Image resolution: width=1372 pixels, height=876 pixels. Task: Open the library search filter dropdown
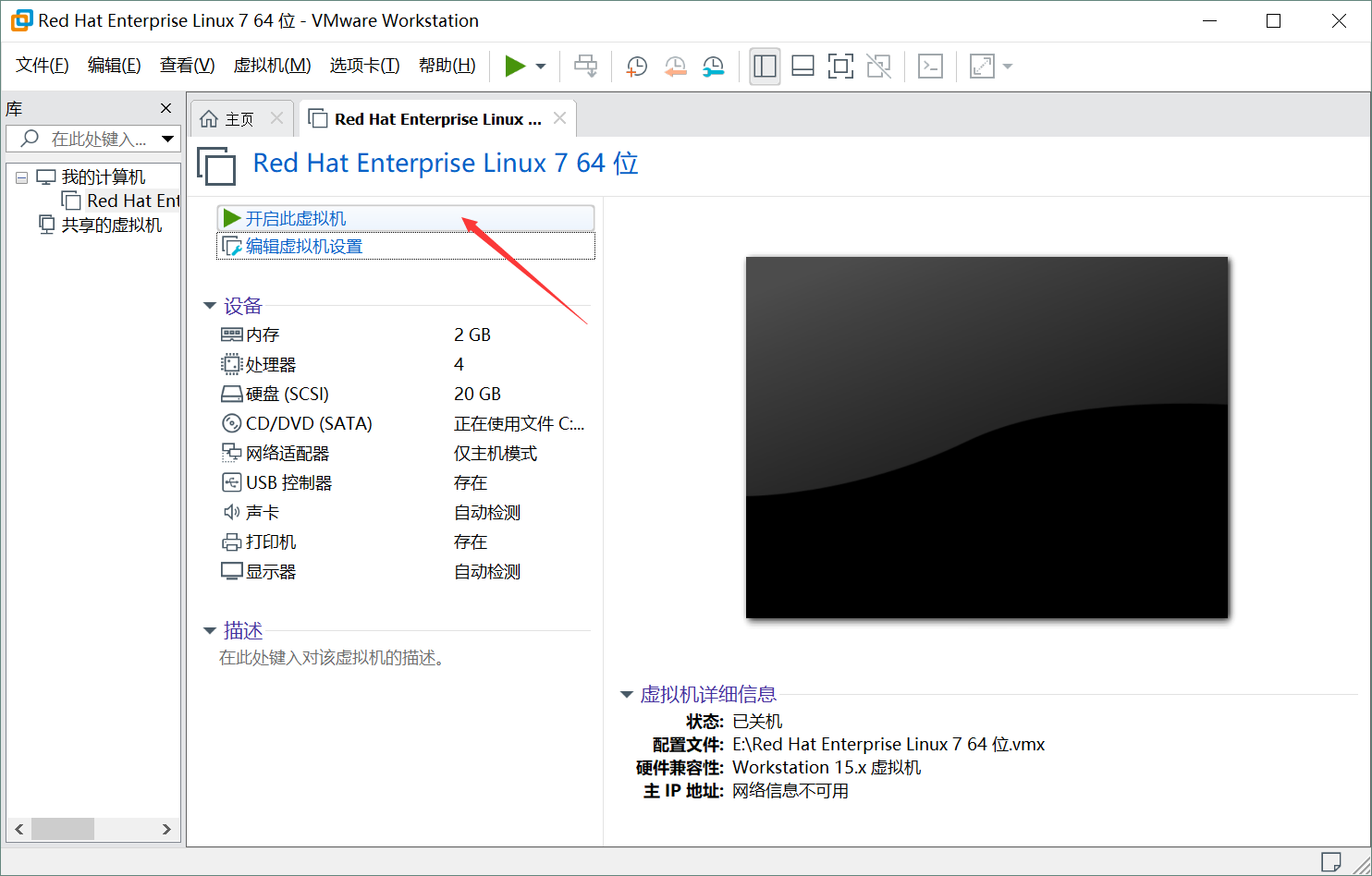pyautogui.click(x=168, y=140)
